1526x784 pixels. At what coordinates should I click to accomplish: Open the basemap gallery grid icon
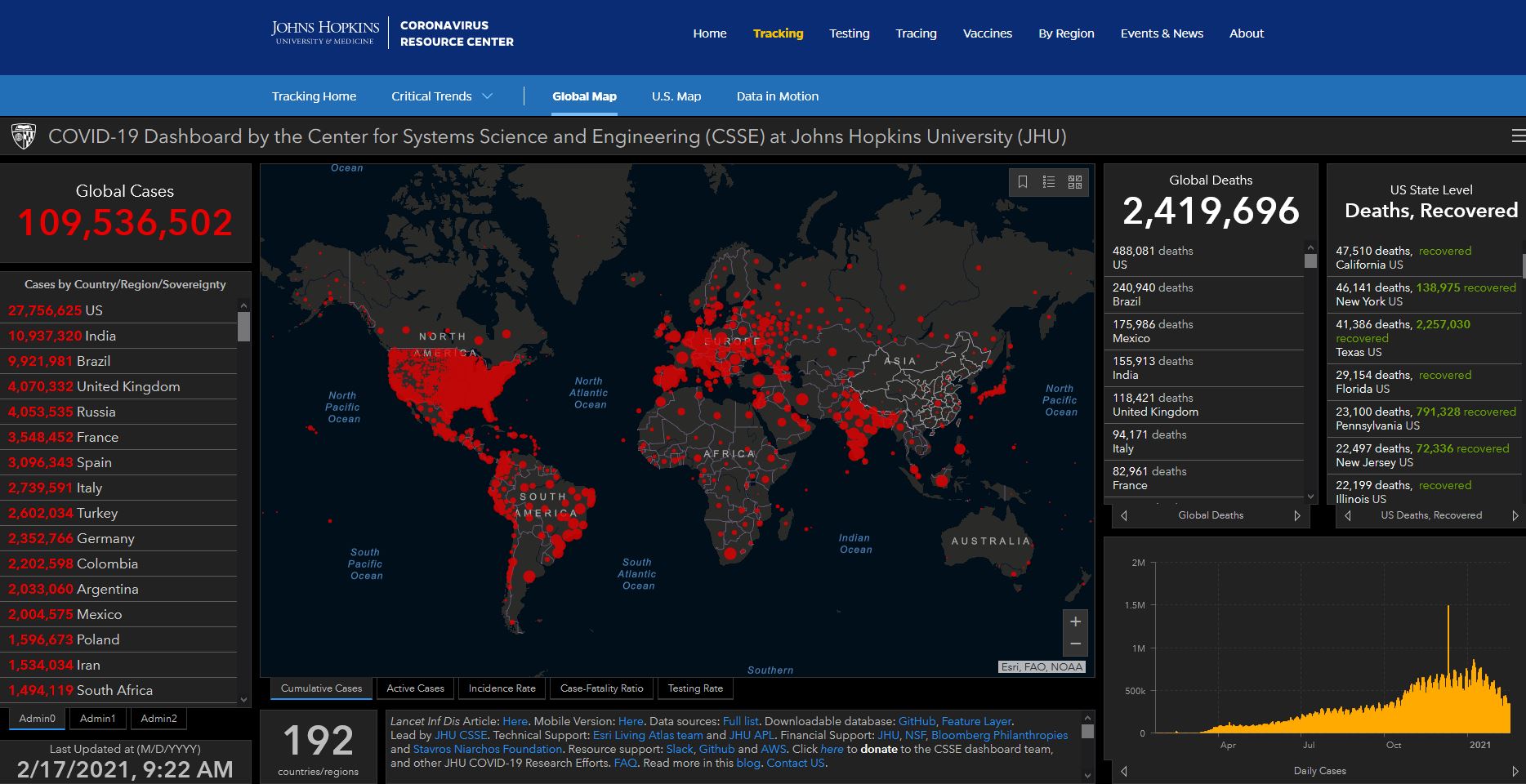click(x=1075, y=182)
